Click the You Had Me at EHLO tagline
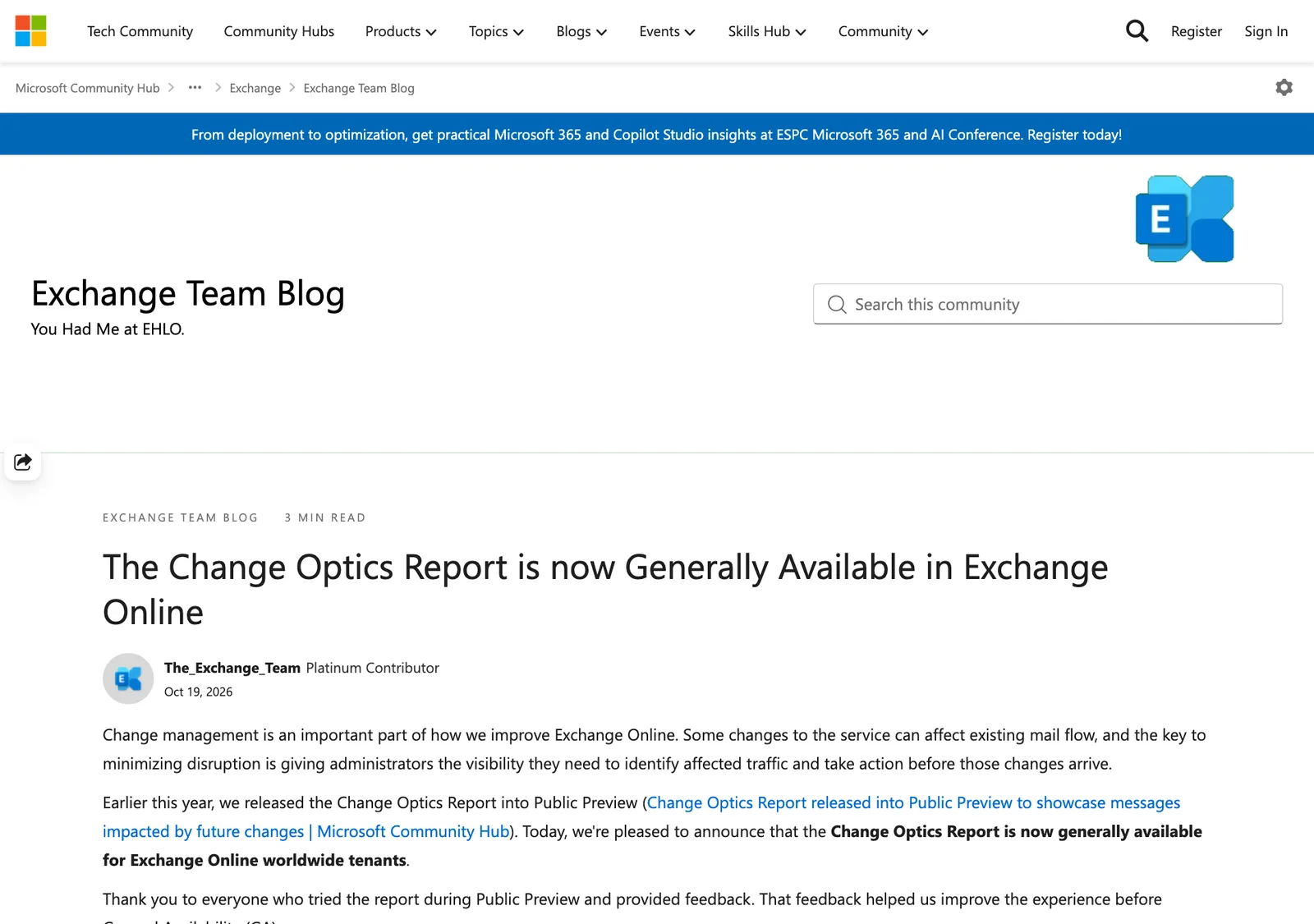 coord(108,329)
